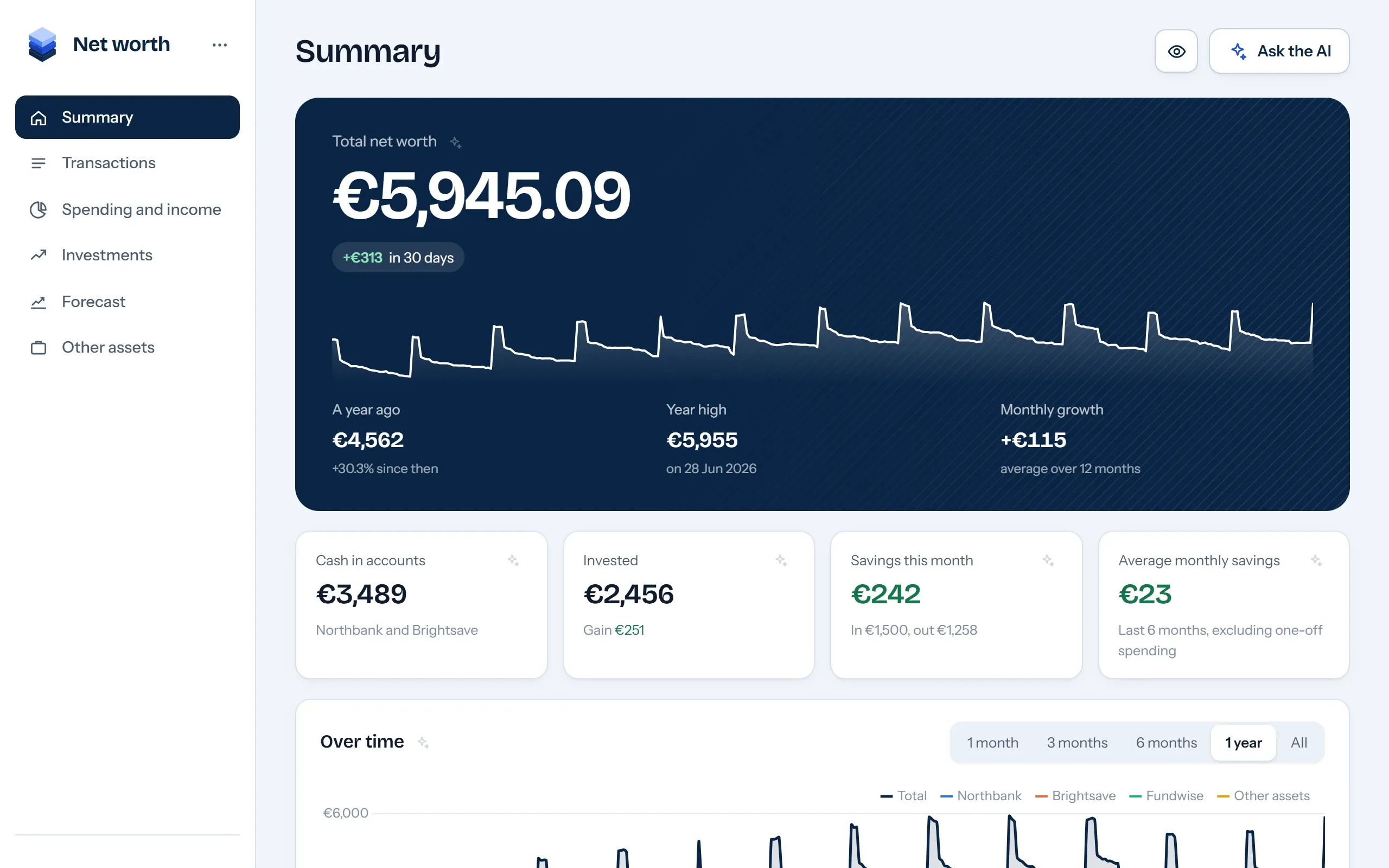Go to Spending and income
1389x868 pixels.
[128, 209]
